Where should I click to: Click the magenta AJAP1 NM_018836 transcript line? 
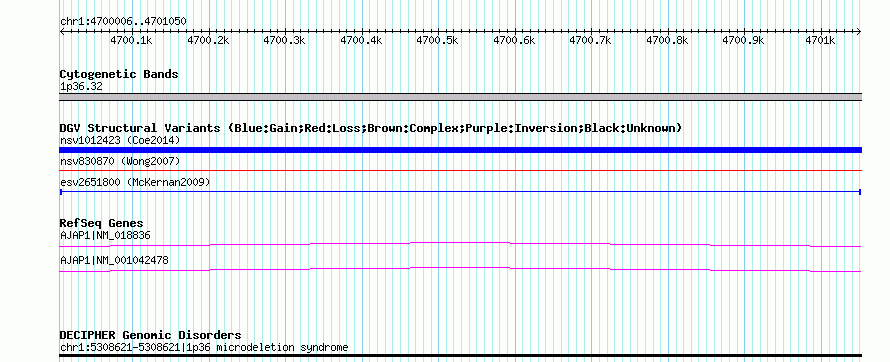click(461, 244)
